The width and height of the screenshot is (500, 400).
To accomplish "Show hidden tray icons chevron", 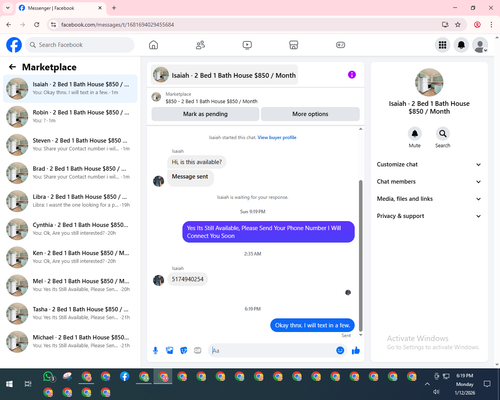I will tap(427, 384).
